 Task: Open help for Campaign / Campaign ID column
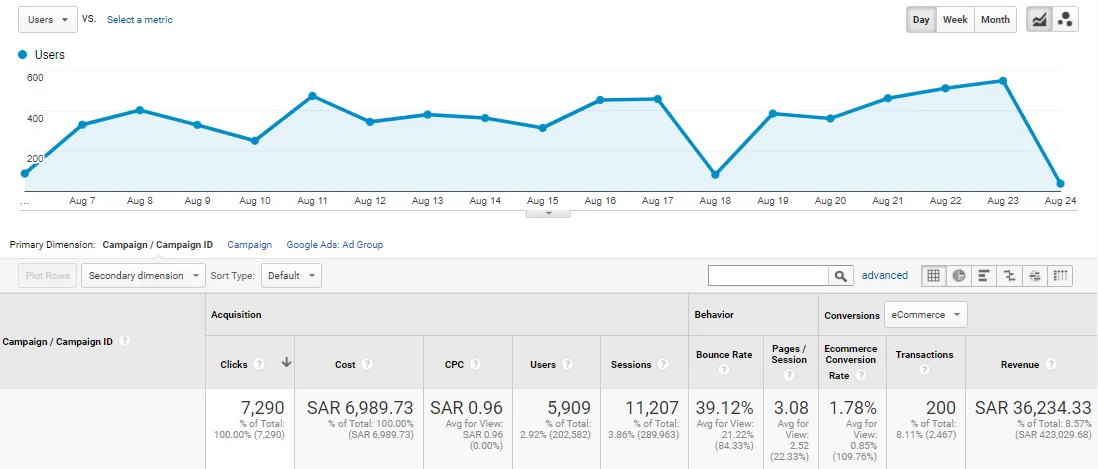click(125, 342)
